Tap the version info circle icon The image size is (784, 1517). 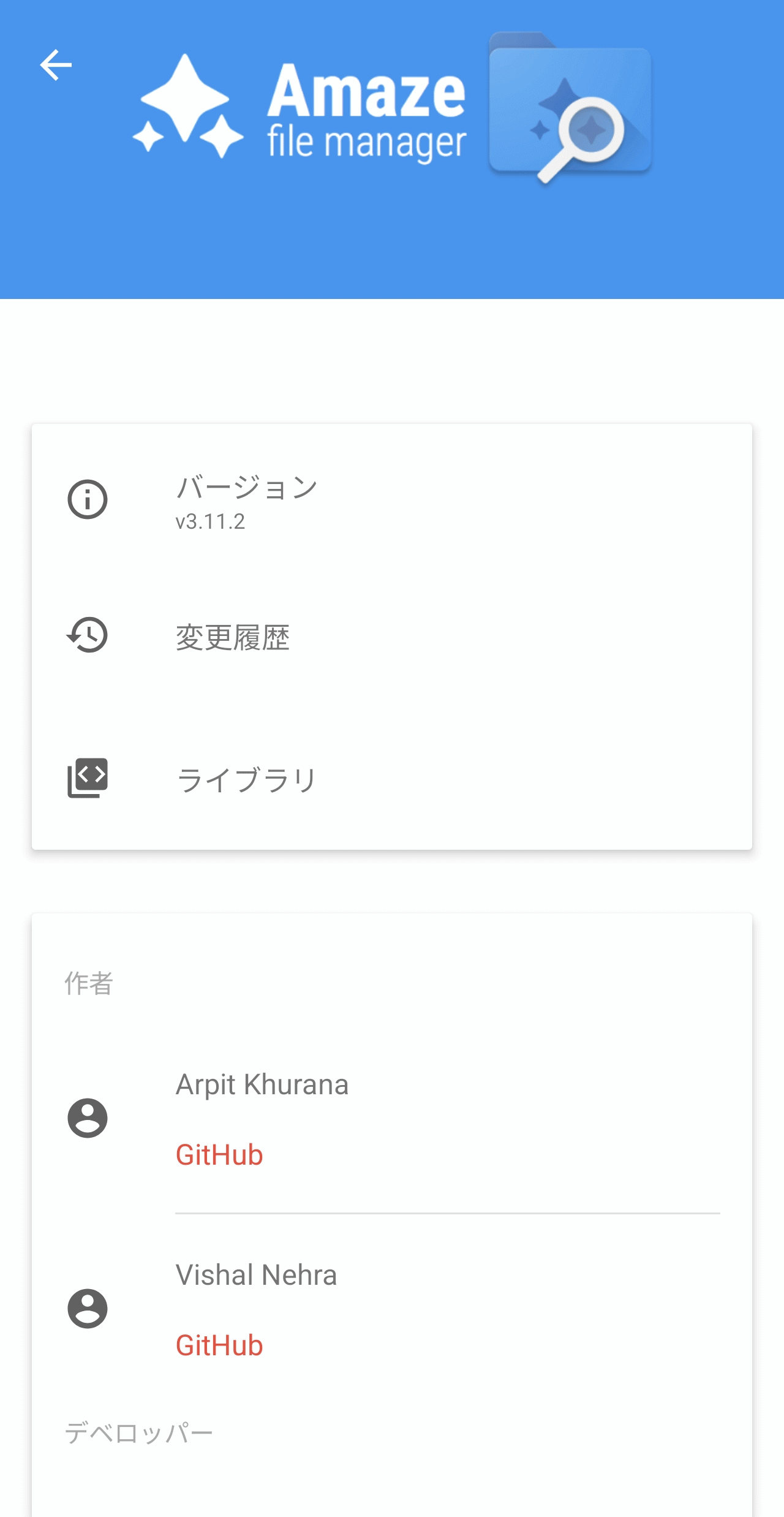(88, 499)
